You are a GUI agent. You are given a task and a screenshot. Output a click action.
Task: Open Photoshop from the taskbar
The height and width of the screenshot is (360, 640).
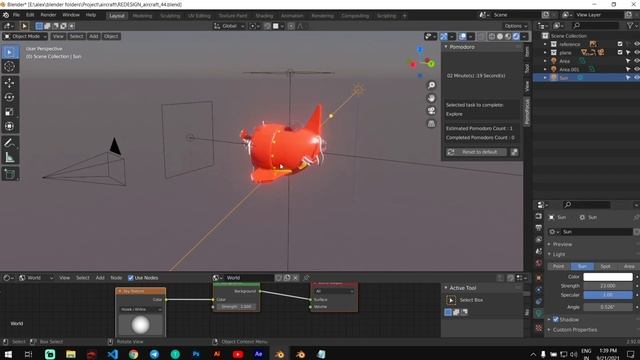tap(196, 354)
